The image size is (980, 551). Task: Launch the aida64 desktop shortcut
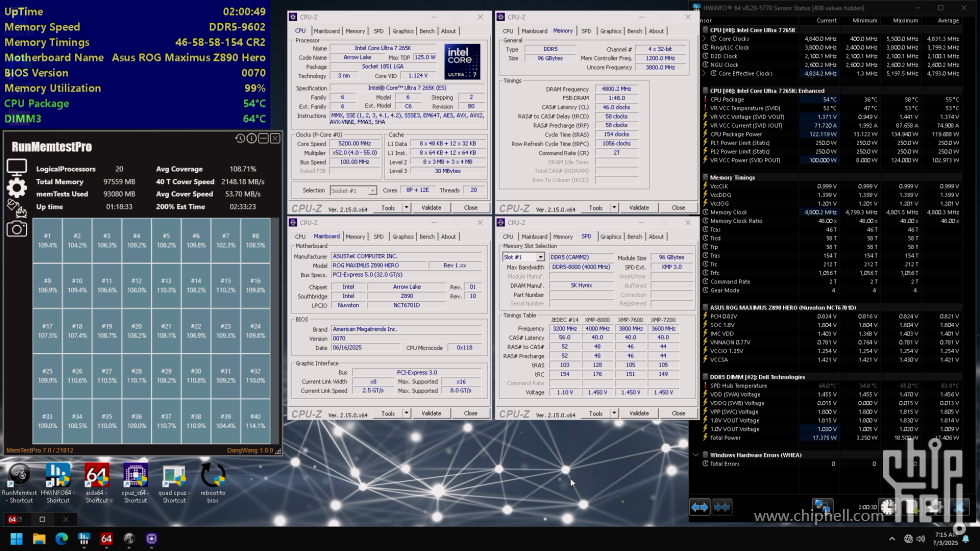point(96,483)
